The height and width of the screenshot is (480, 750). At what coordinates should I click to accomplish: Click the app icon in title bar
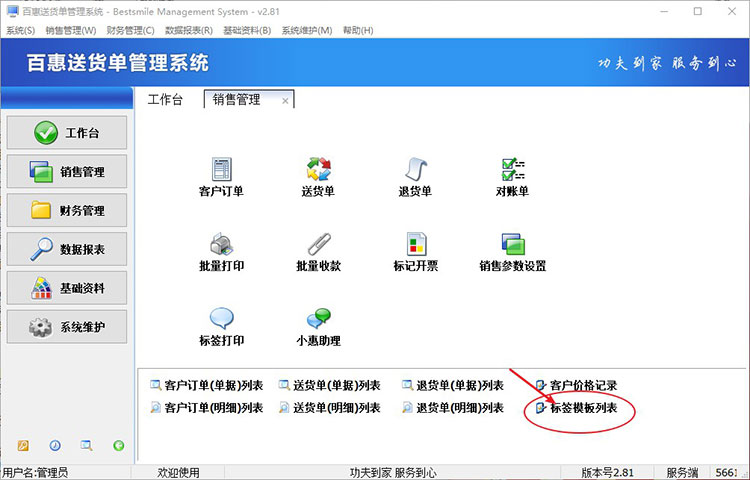pyautogui.click(x=12, y=11)
